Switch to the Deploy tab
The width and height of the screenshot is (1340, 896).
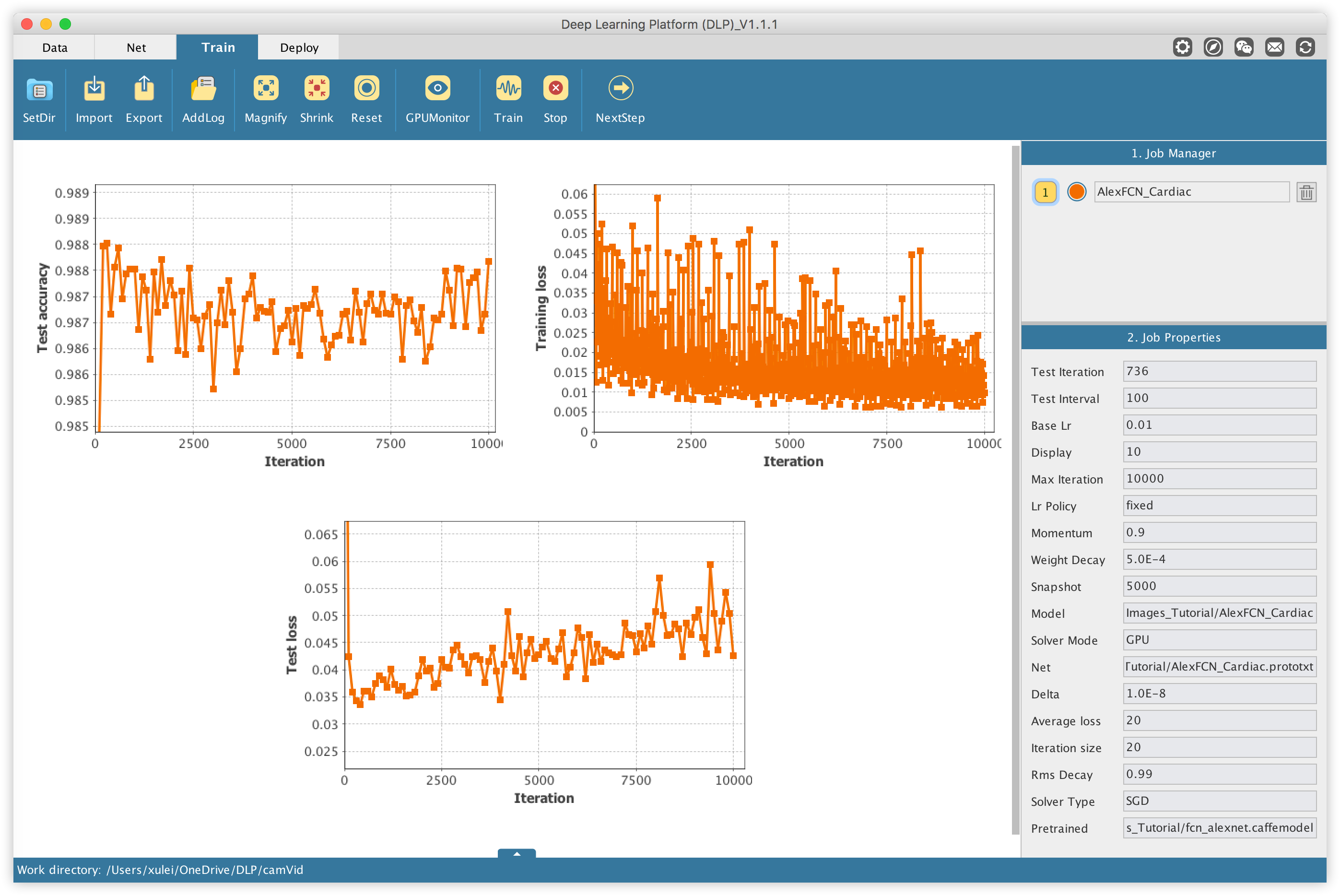(299, 47)
